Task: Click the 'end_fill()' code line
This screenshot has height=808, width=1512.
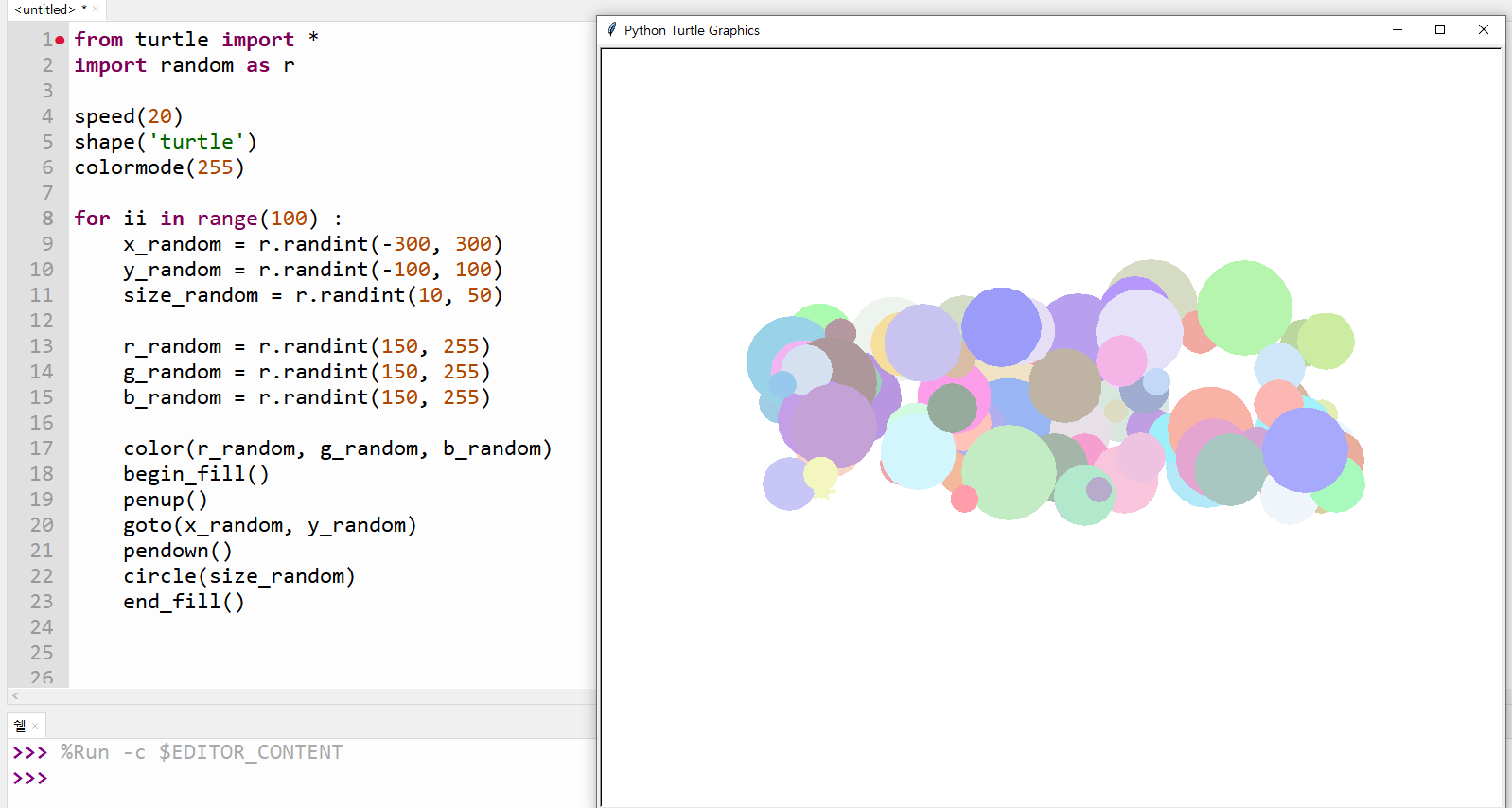Action: click(184, 602)
